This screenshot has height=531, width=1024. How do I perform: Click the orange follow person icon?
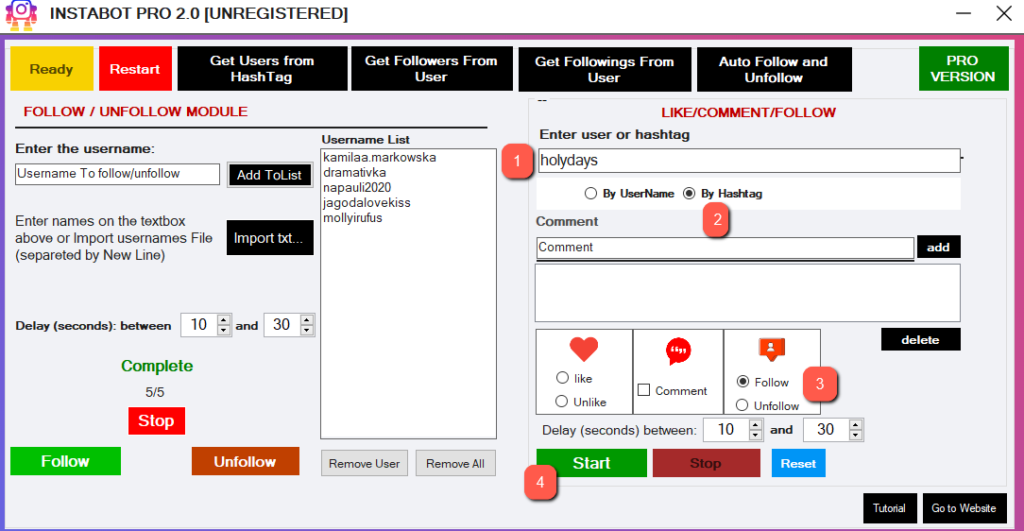coord(771,349)
